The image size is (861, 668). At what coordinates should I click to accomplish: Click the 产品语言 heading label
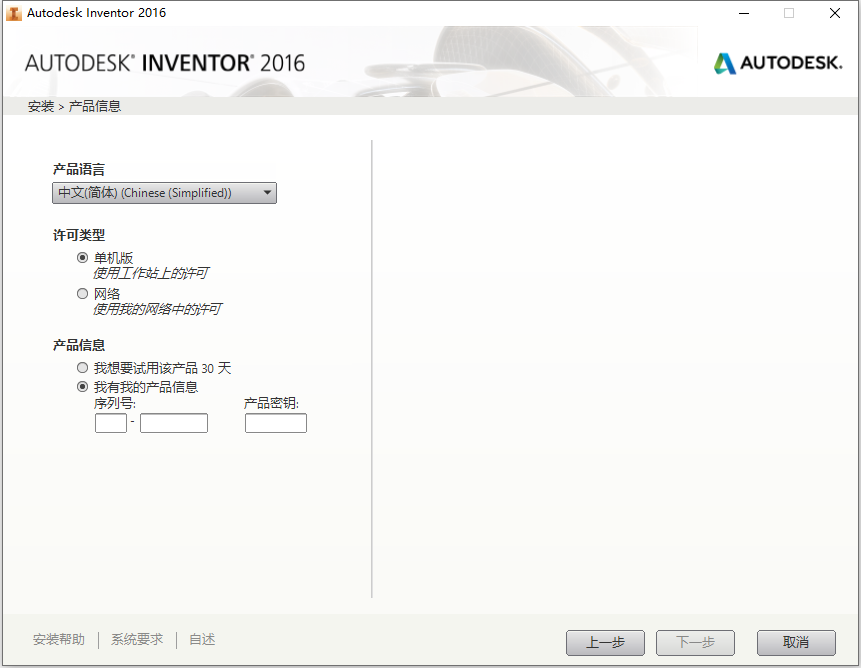[79, 170]
